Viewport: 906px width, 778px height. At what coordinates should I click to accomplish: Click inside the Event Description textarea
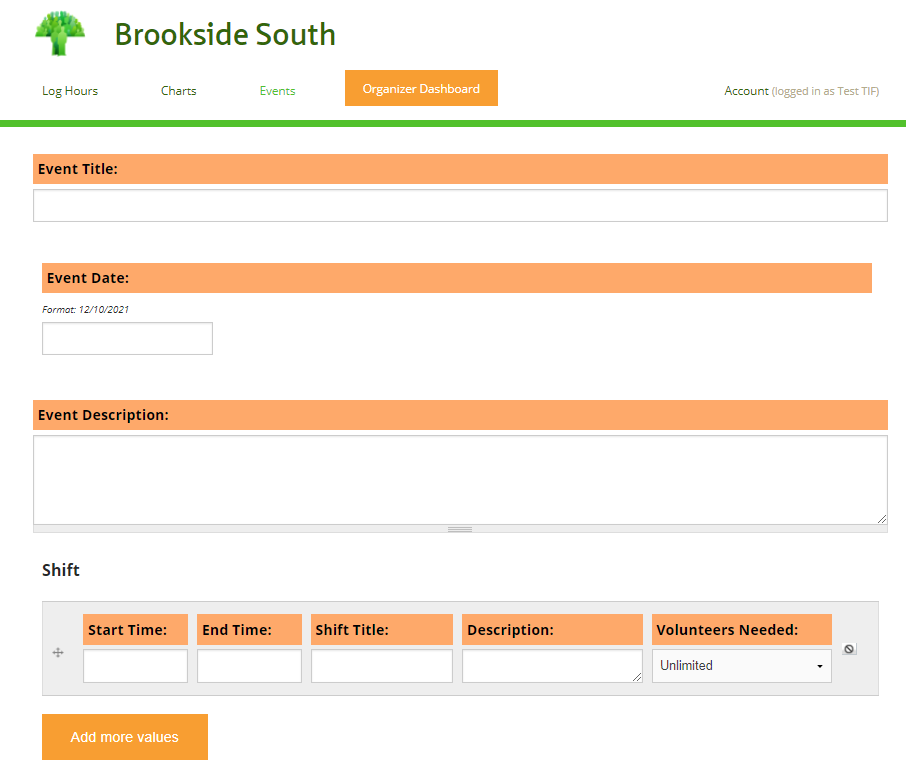(460, 480)
